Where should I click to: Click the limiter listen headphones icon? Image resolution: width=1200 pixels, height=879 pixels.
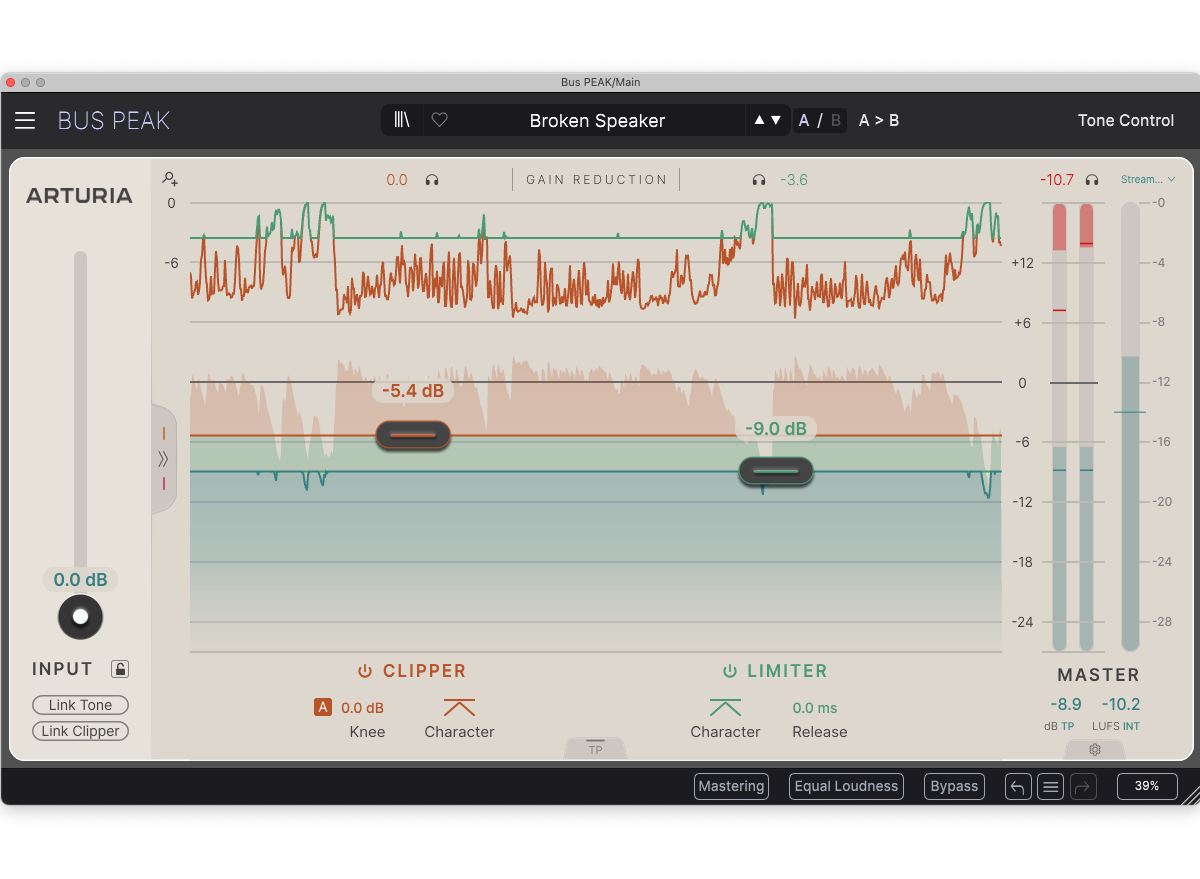759,180
